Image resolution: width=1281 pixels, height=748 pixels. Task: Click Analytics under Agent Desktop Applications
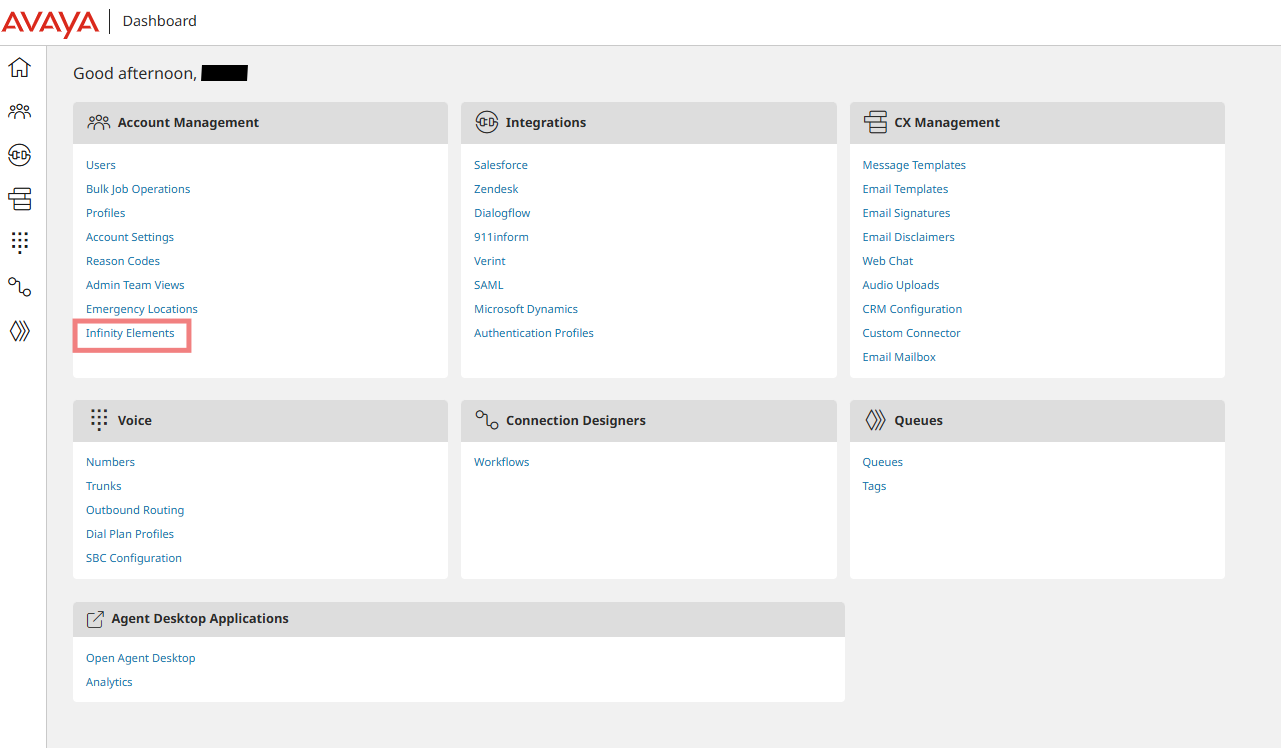[109, 681]
